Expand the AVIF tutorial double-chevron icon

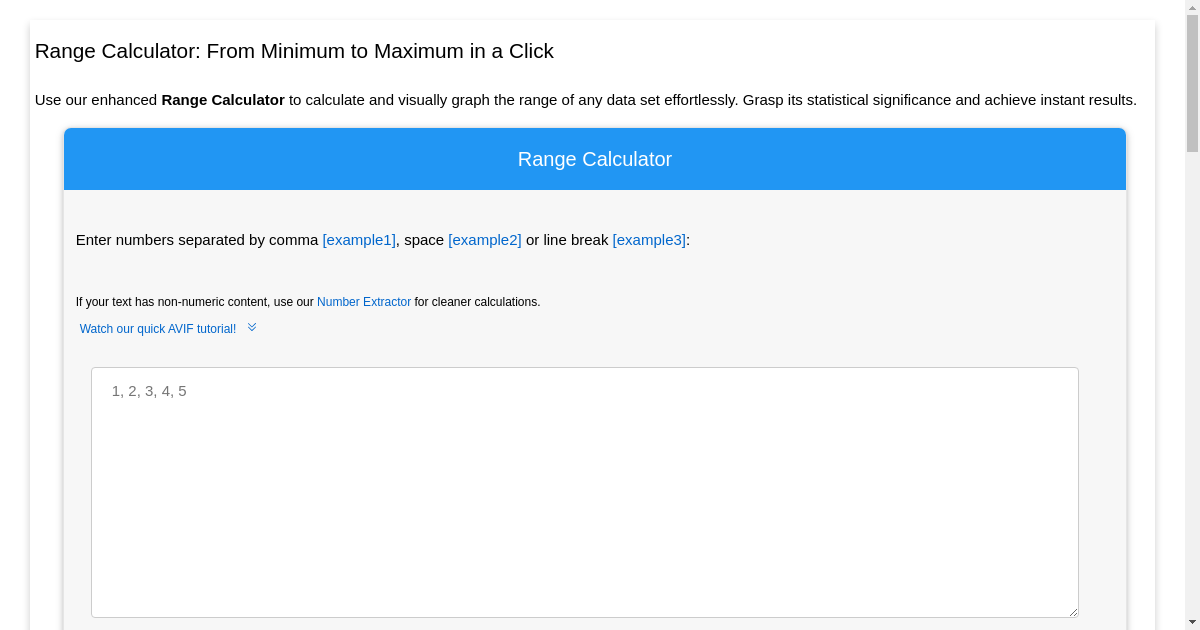pyautogui.click(x=251, y=326)
